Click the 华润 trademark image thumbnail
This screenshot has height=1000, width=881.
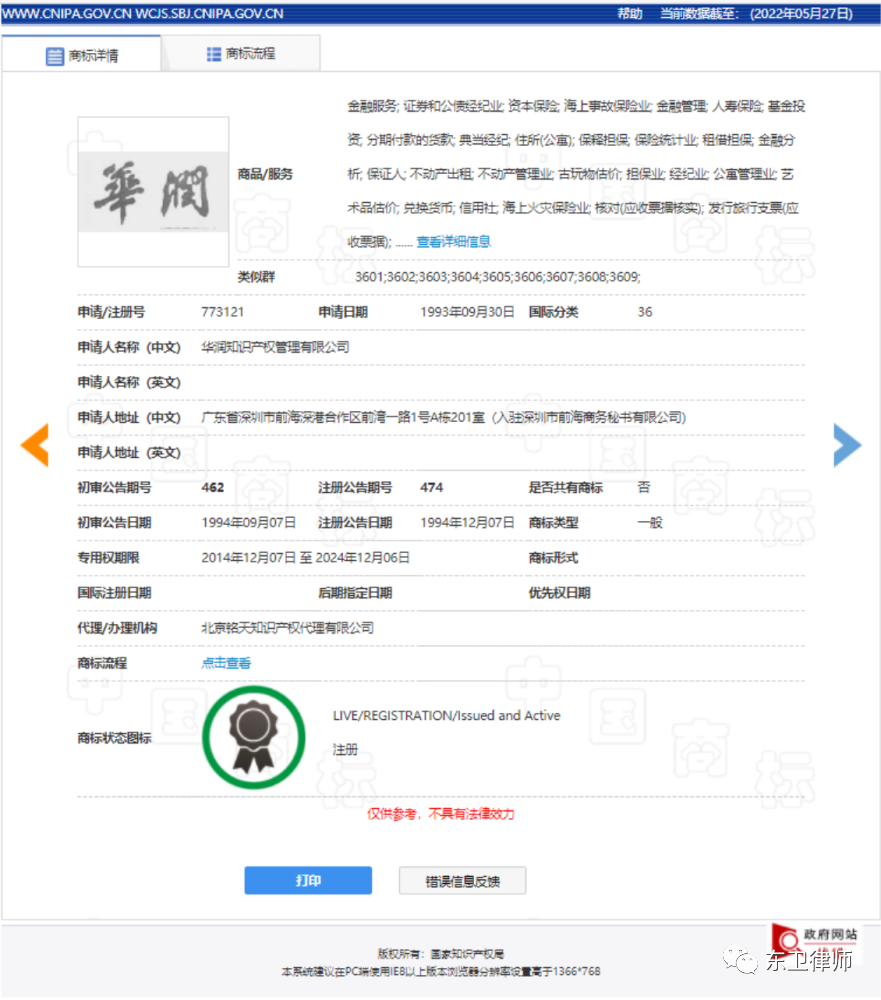tap(153, 191)
